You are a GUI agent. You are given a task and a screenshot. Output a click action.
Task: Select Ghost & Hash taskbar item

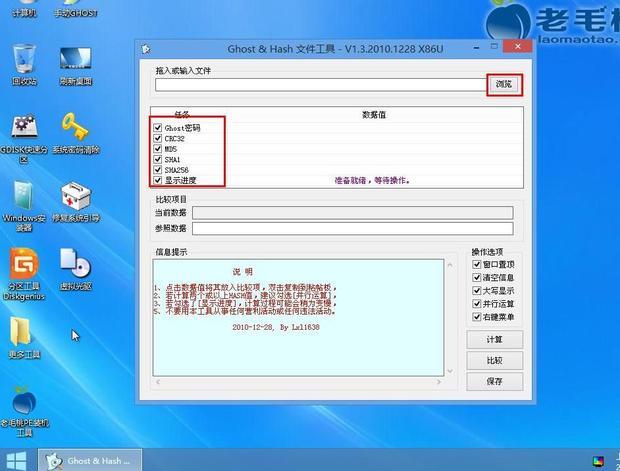90,460
